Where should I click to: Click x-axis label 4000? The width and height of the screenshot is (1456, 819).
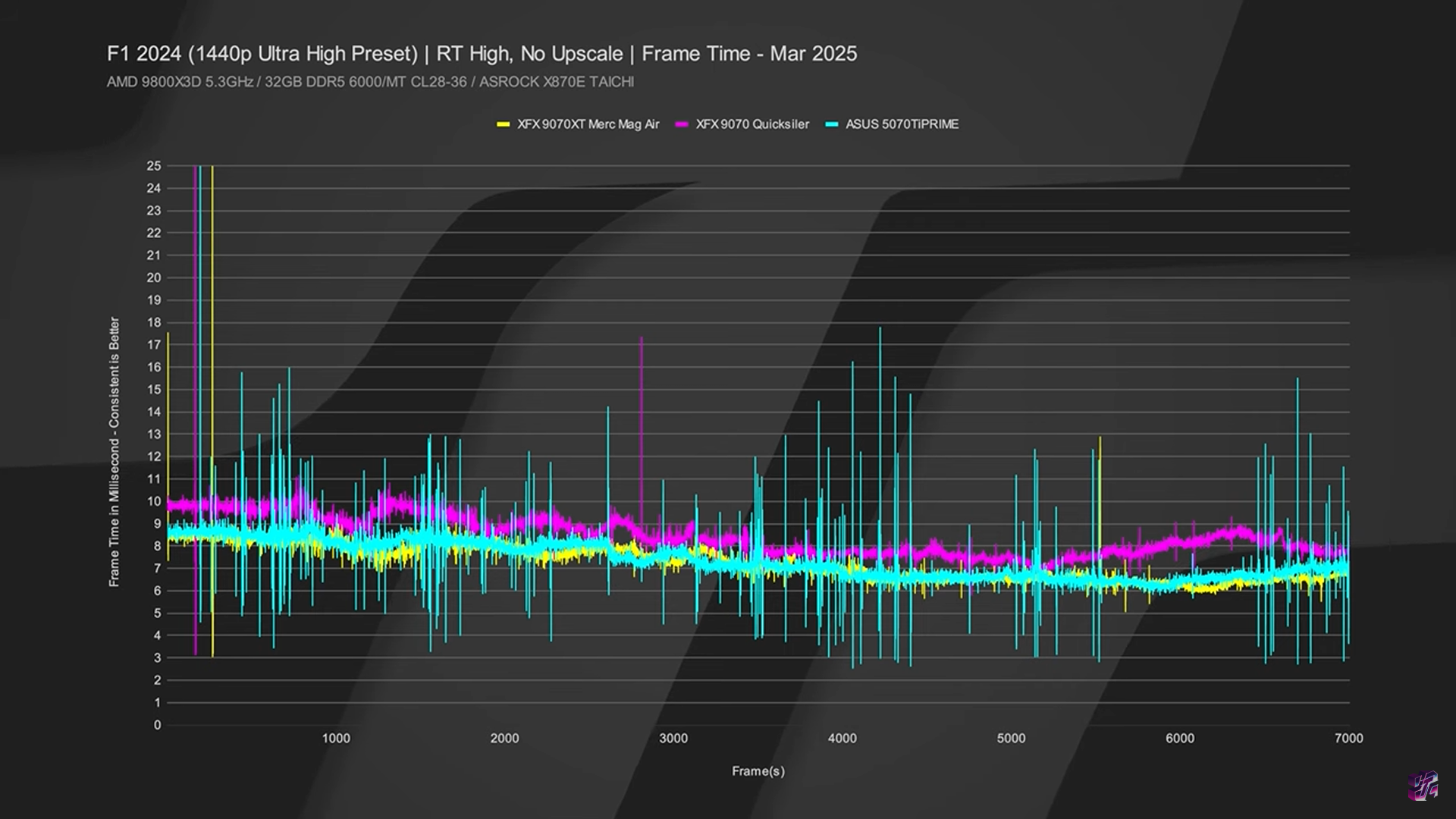pos(843,739)
